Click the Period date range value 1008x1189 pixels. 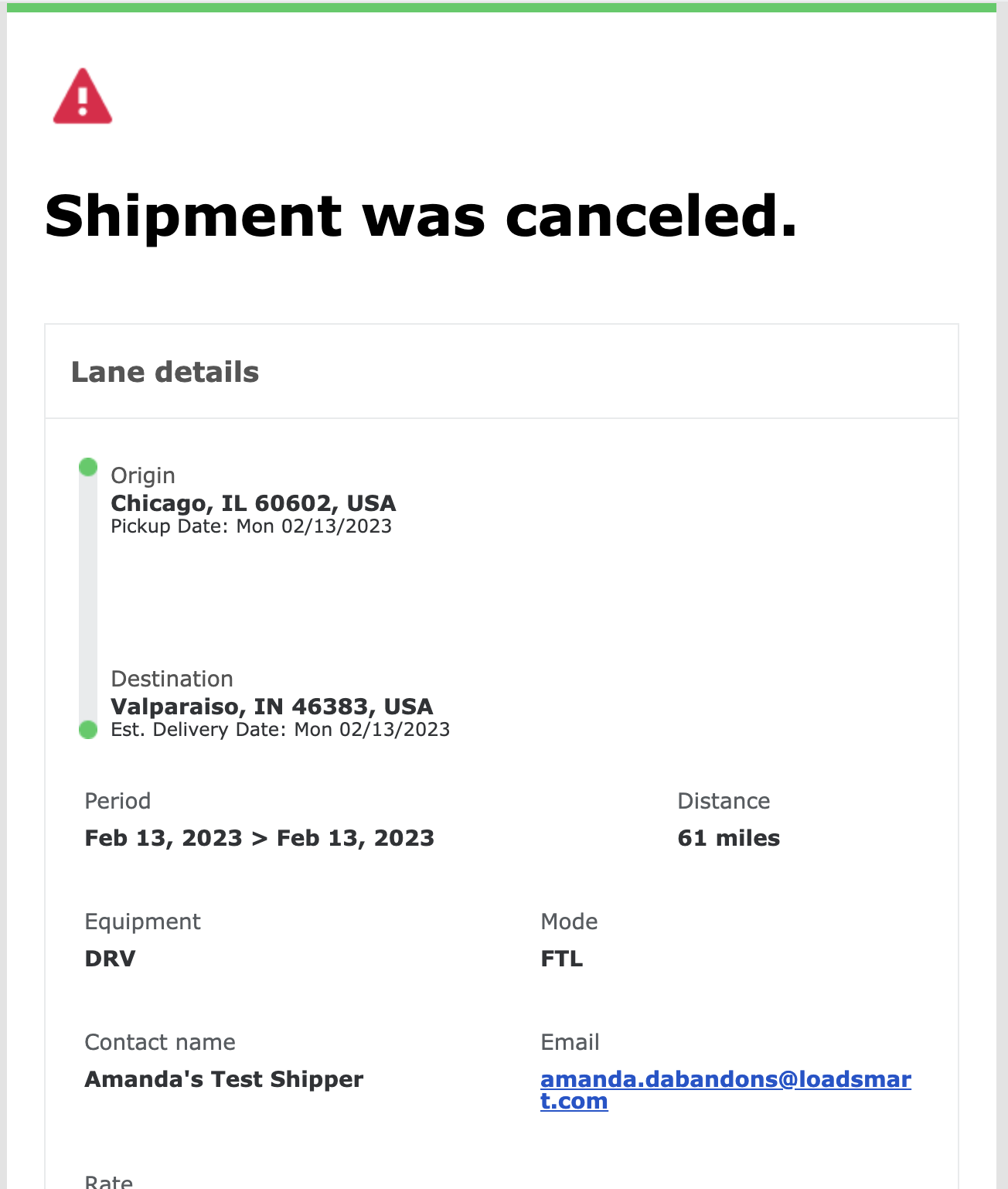pyautogui.click(x=260, y=838)
